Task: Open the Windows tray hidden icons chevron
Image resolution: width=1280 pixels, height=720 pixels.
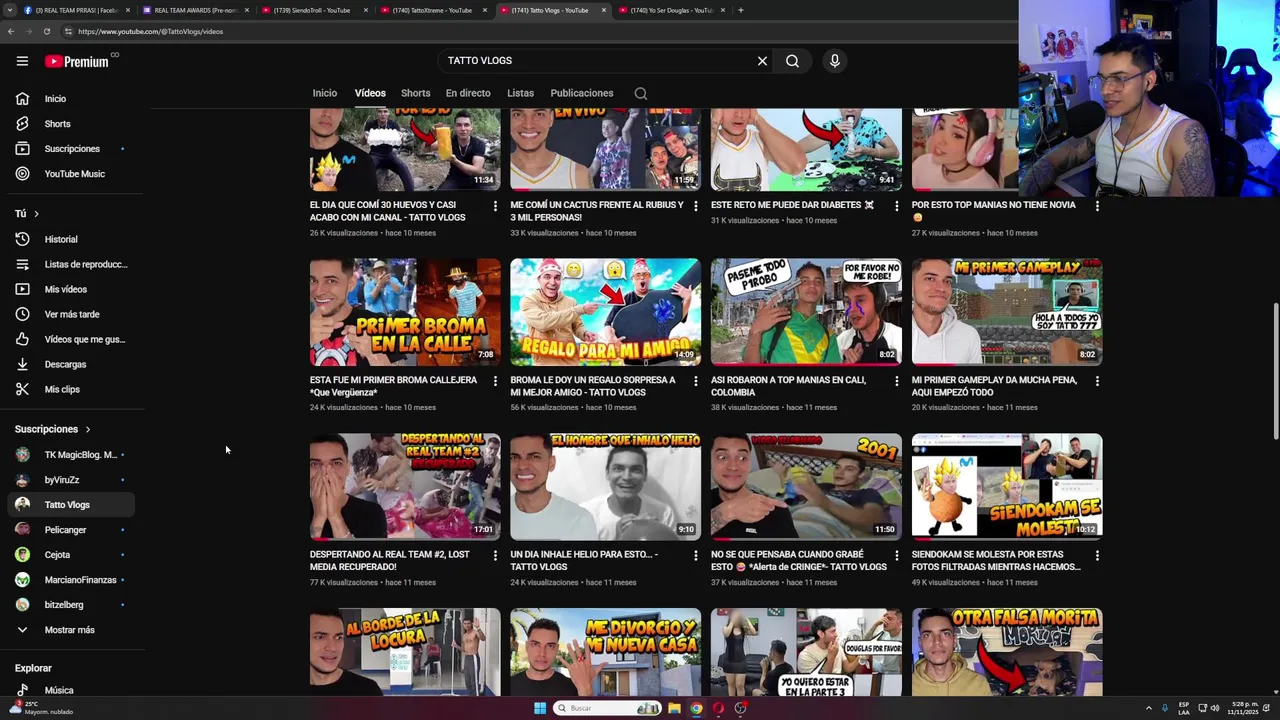Action: pos(1148,708)
